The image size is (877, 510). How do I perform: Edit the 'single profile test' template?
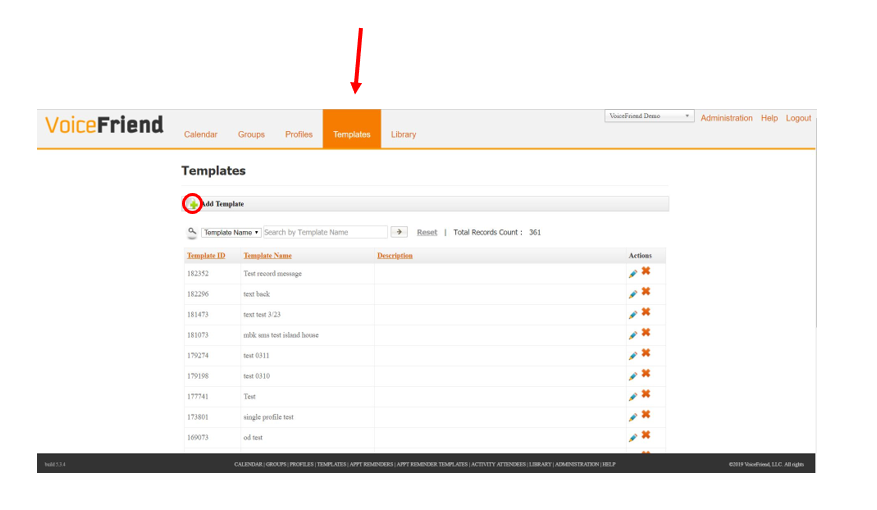pyautogui.click(x=633, y=417)
